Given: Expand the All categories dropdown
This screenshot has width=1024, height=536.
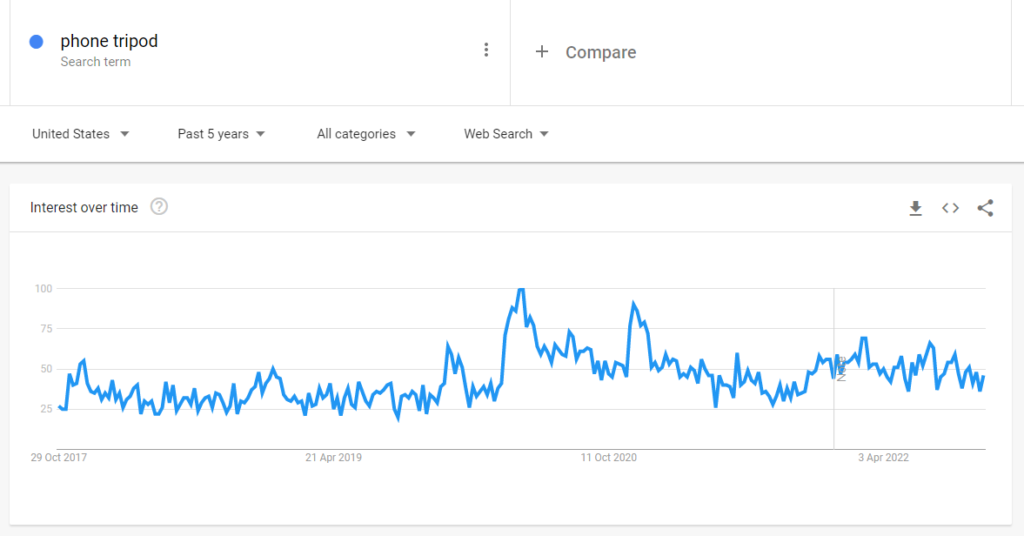Looking at the screenshot, I should [x=366, y=134].
